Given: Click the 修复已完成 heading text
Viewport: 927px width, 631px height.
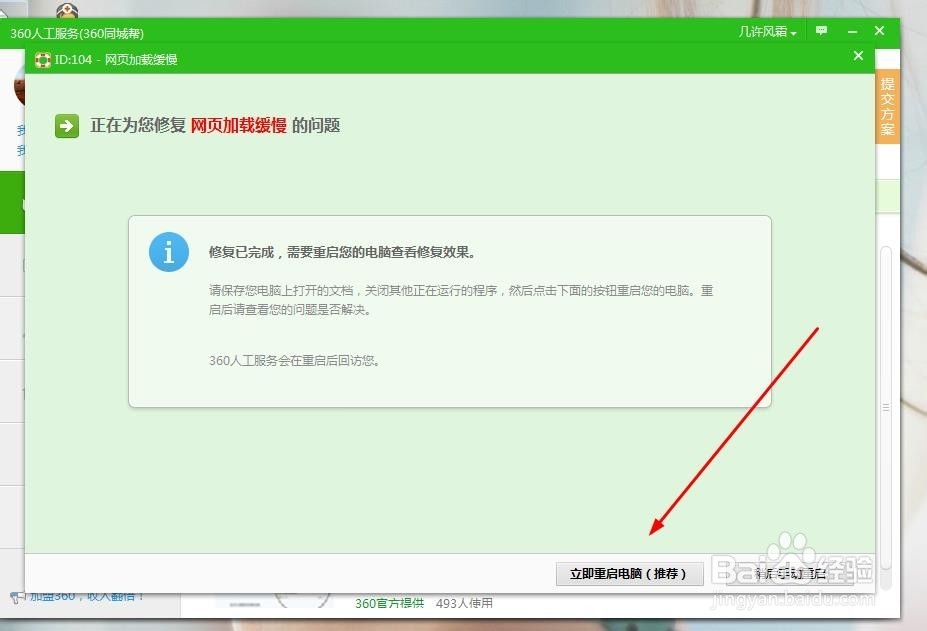Looking at the screenshot, I should pos(342,253).
